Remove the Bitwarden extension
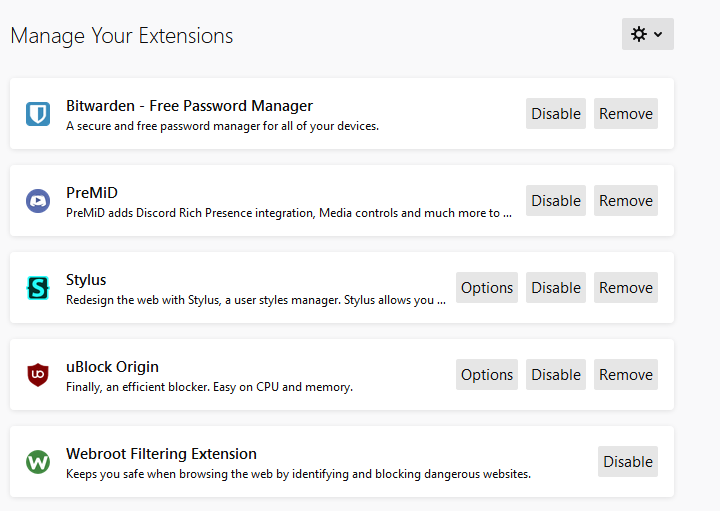 pos(625,113)
